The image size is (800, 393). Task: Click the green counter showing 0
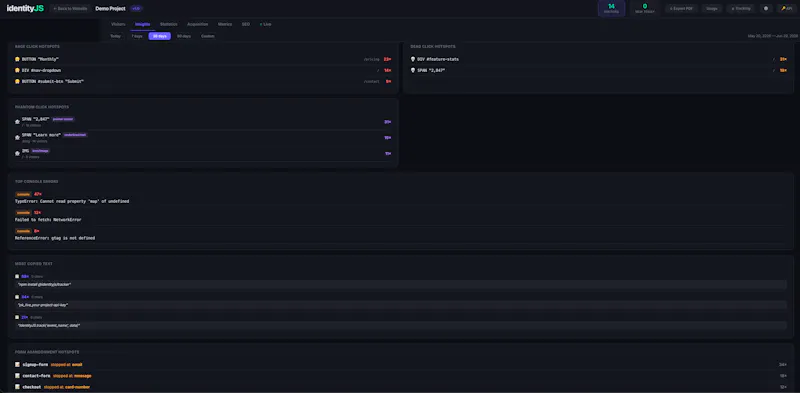[x=644, y=8]
